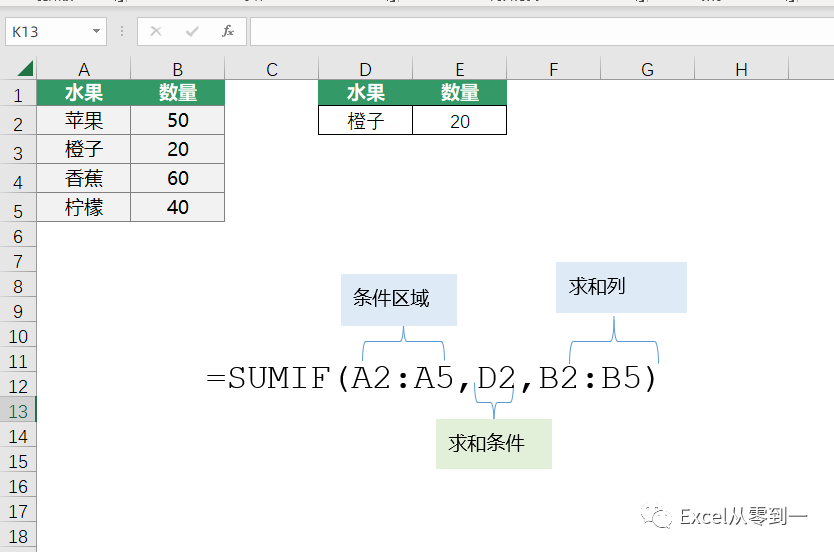This screenshot has width=834, height=552.
Task: Click cell E2 with value 20
Action: (460, 120)
